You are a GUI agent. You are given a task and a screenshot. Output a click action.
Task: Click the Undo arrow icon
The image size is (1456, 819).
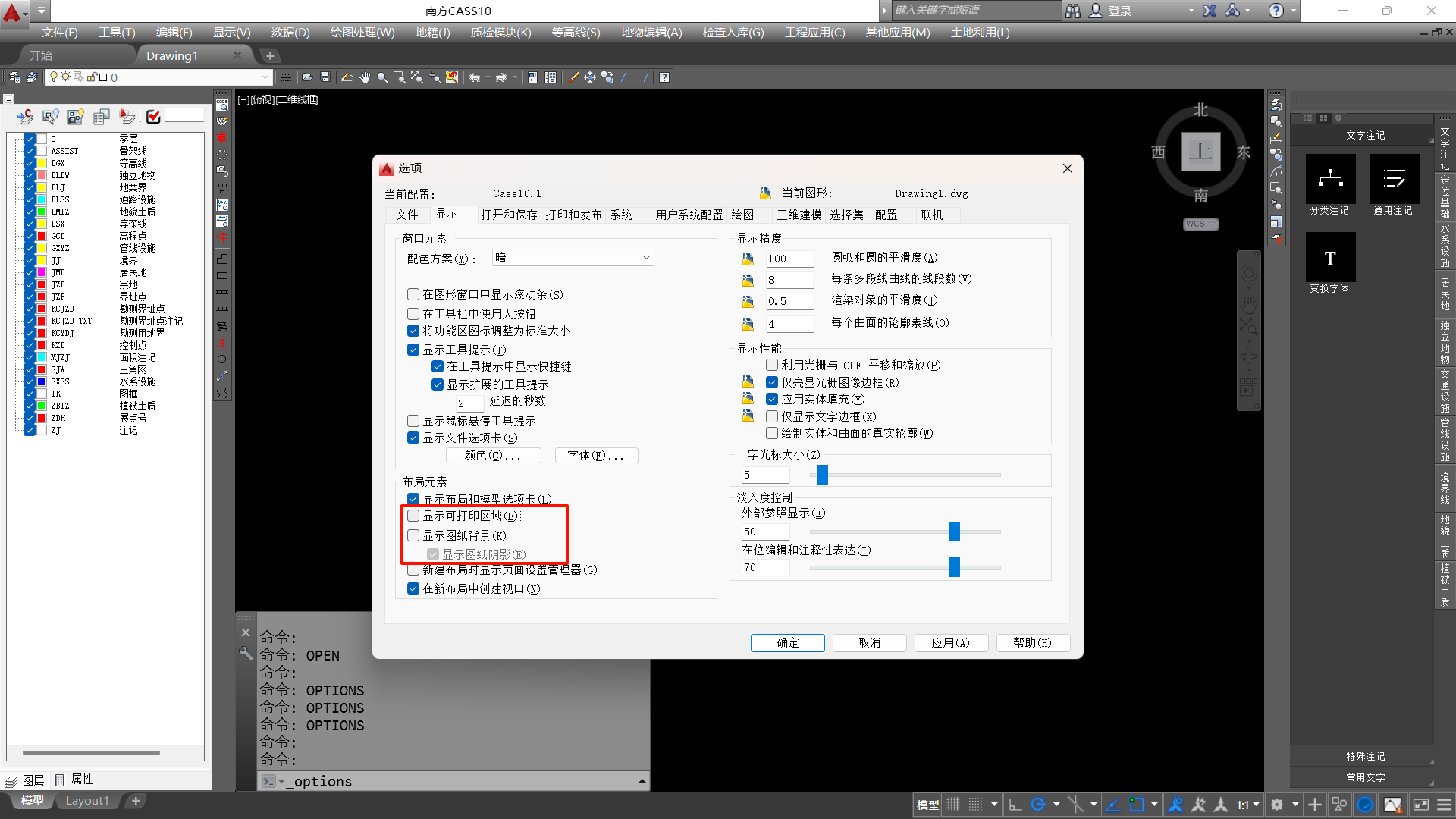click(x=475, y=77)
